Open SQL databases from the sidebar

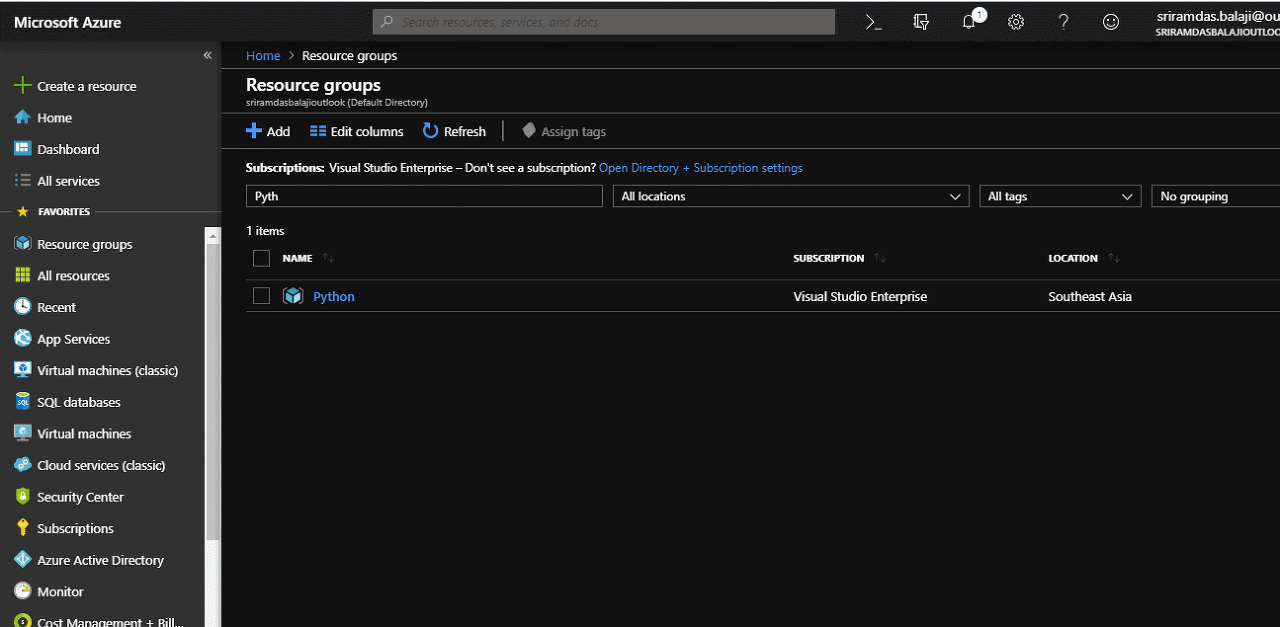78,402
